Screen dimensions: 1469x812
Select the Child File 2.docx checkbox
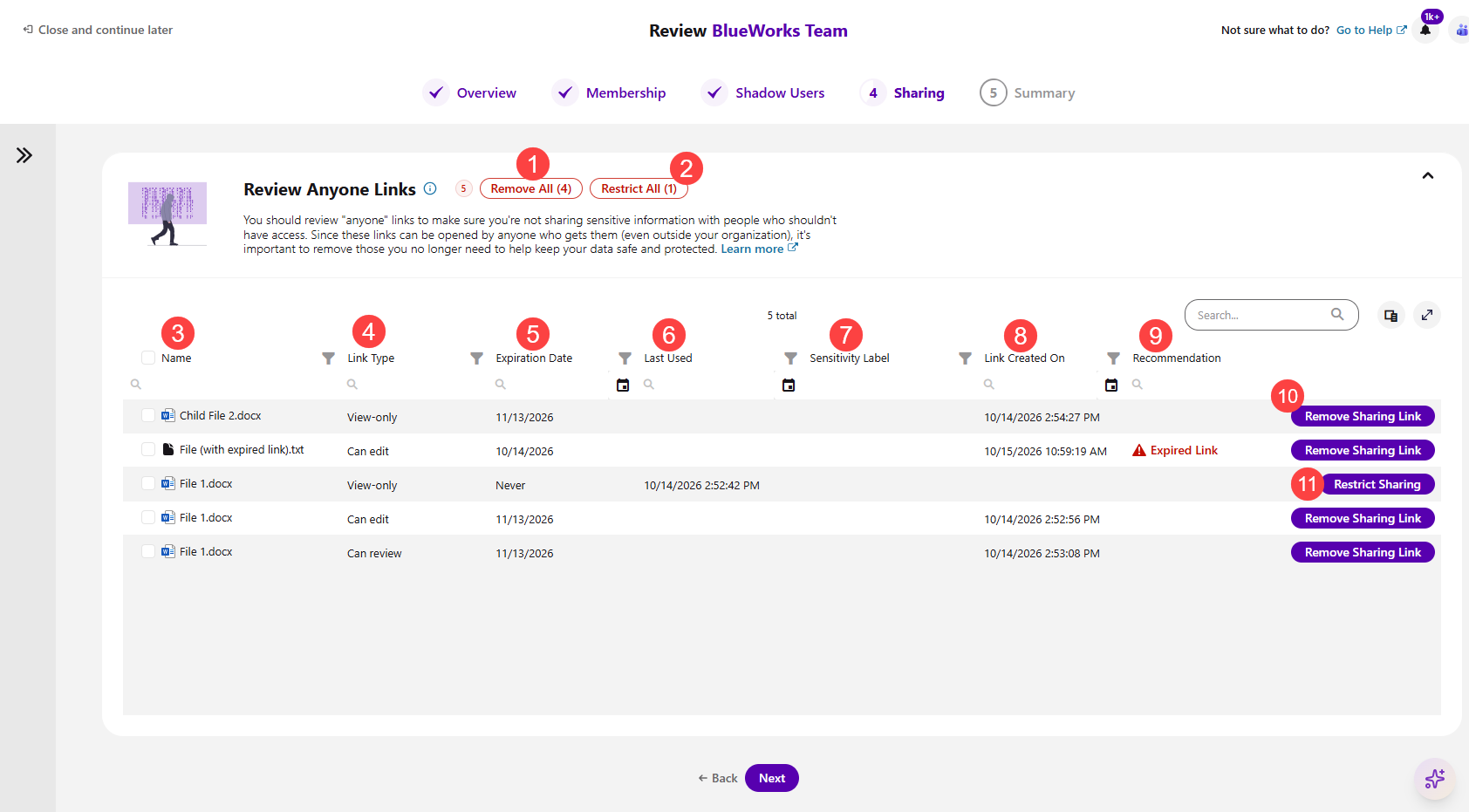coord(148,415)
